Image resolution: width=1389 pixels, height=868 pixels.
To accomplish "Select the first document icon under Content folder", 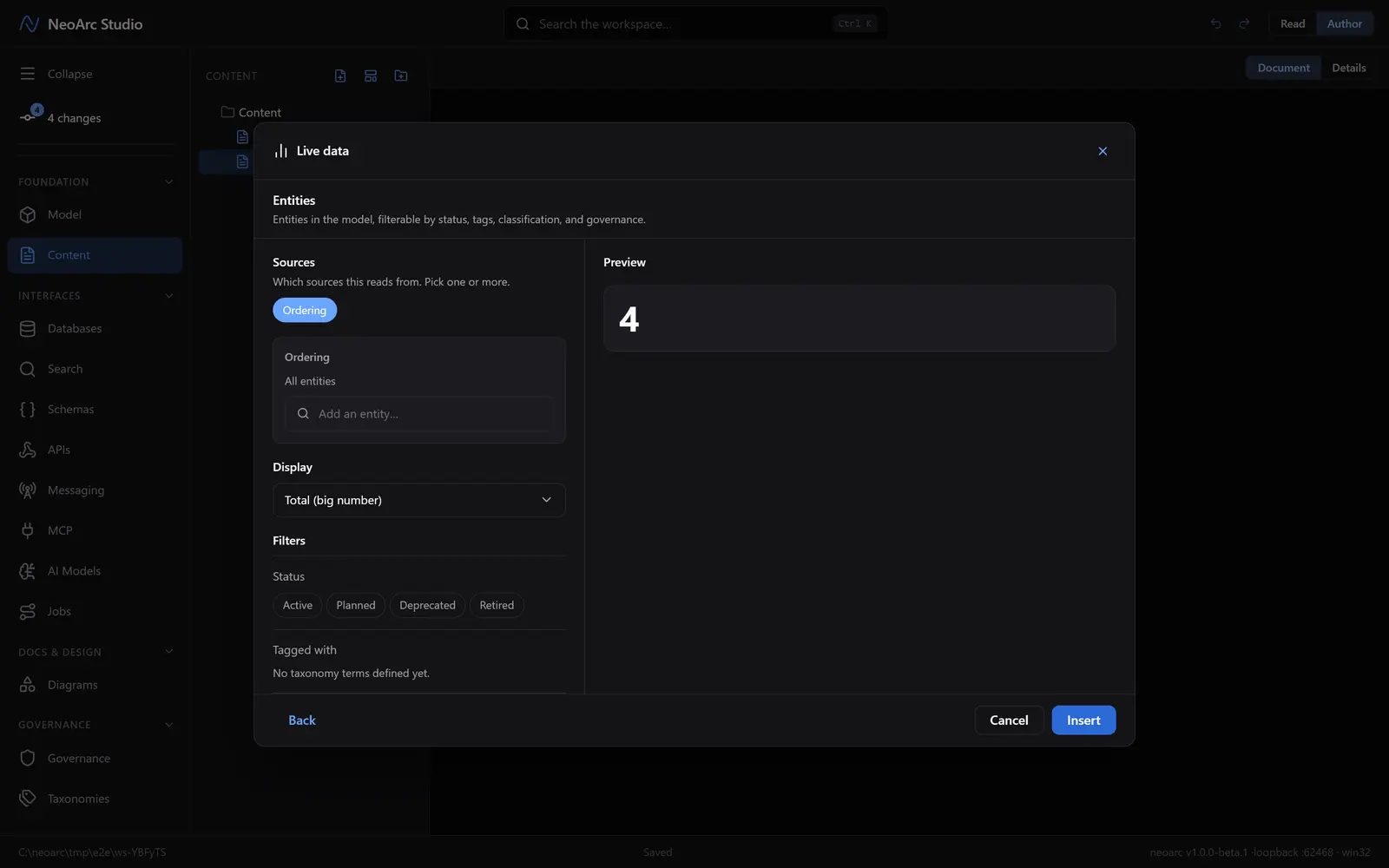I will pos(242,137).
